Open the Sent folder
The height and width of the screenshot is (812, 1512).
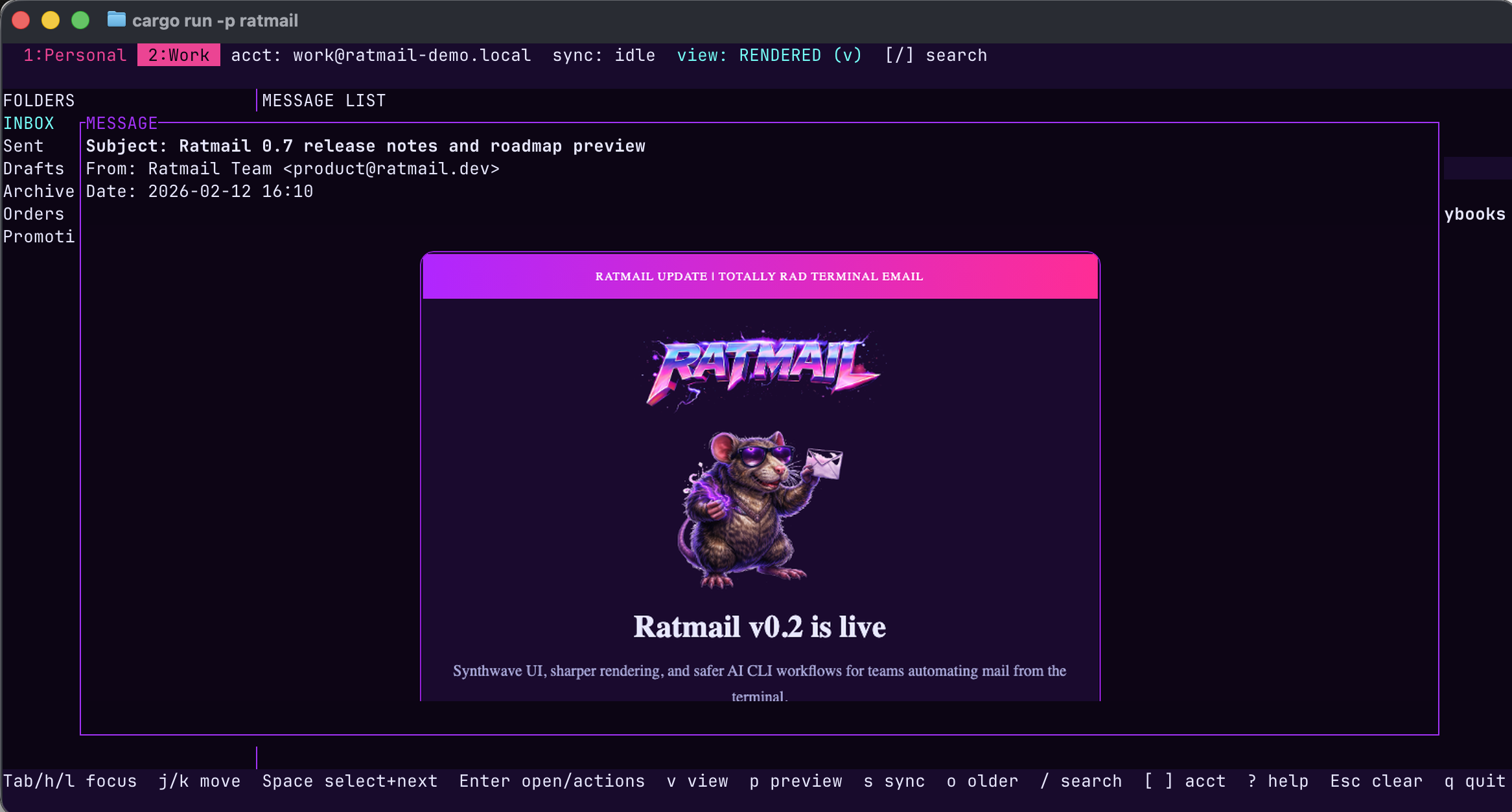tap(23, 146)
